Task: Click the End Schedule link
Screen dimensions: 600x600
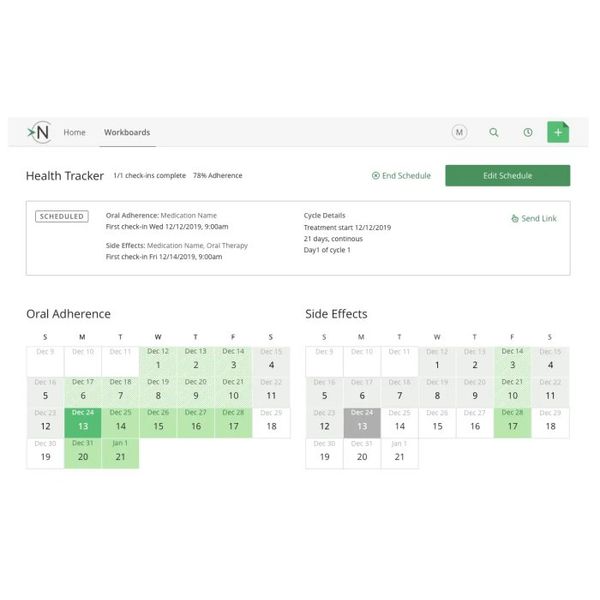Action: (x=406, y=176)
